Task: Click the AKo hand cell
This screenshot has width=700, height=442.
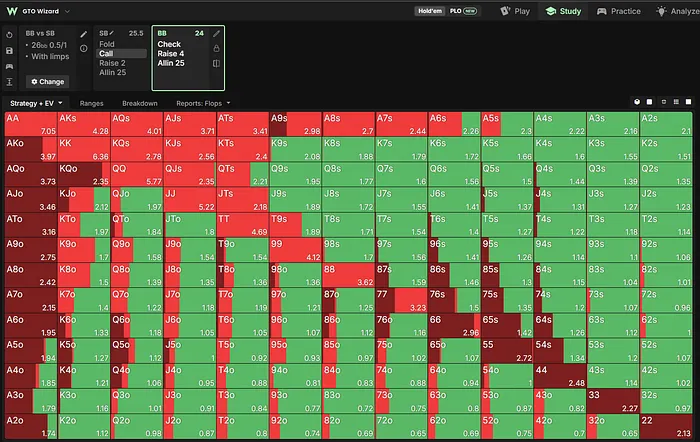Action: (31, 149)
